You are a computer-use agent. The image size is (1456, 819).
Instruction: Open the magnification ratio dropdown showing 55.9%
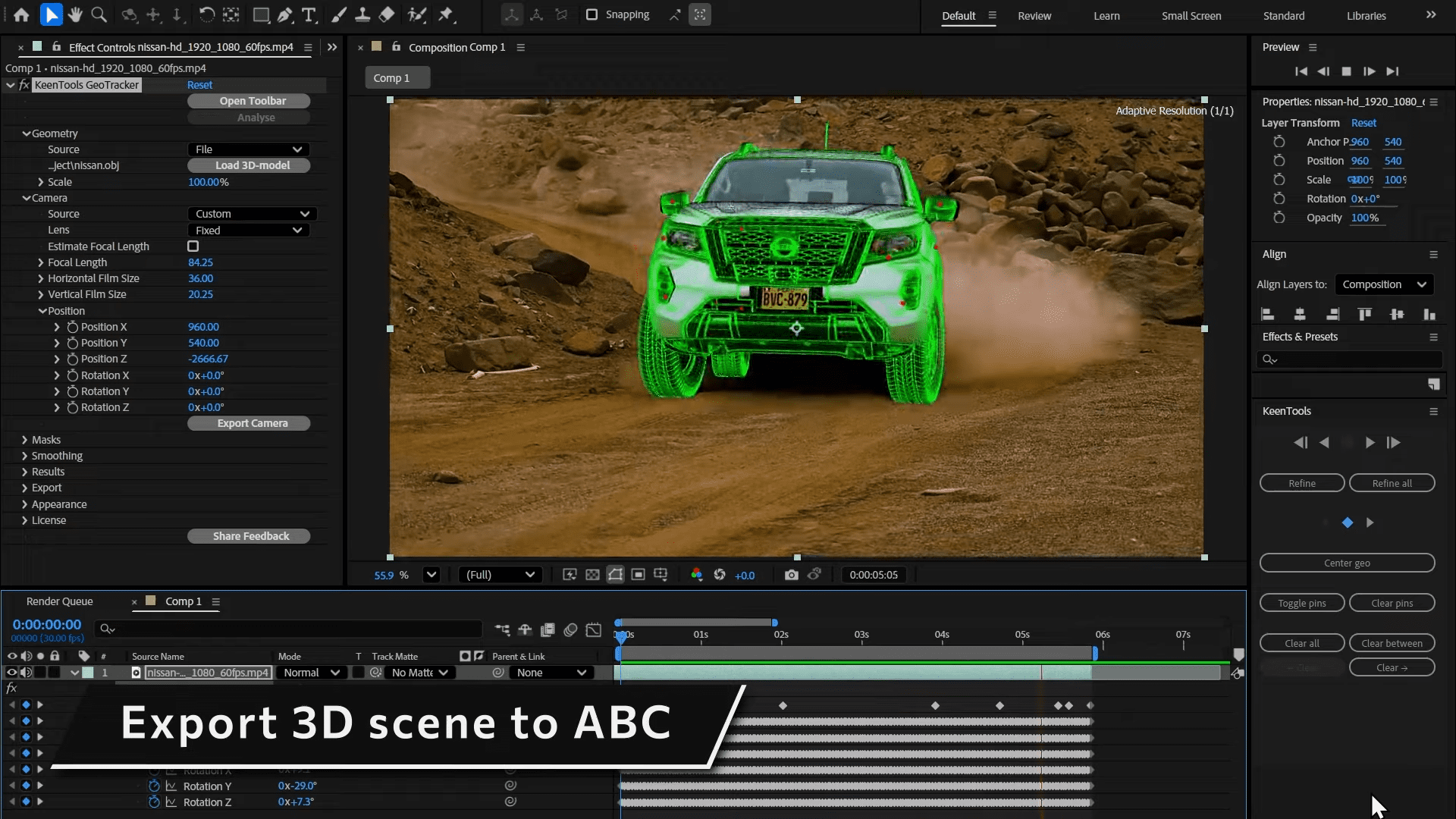point(431,575)
